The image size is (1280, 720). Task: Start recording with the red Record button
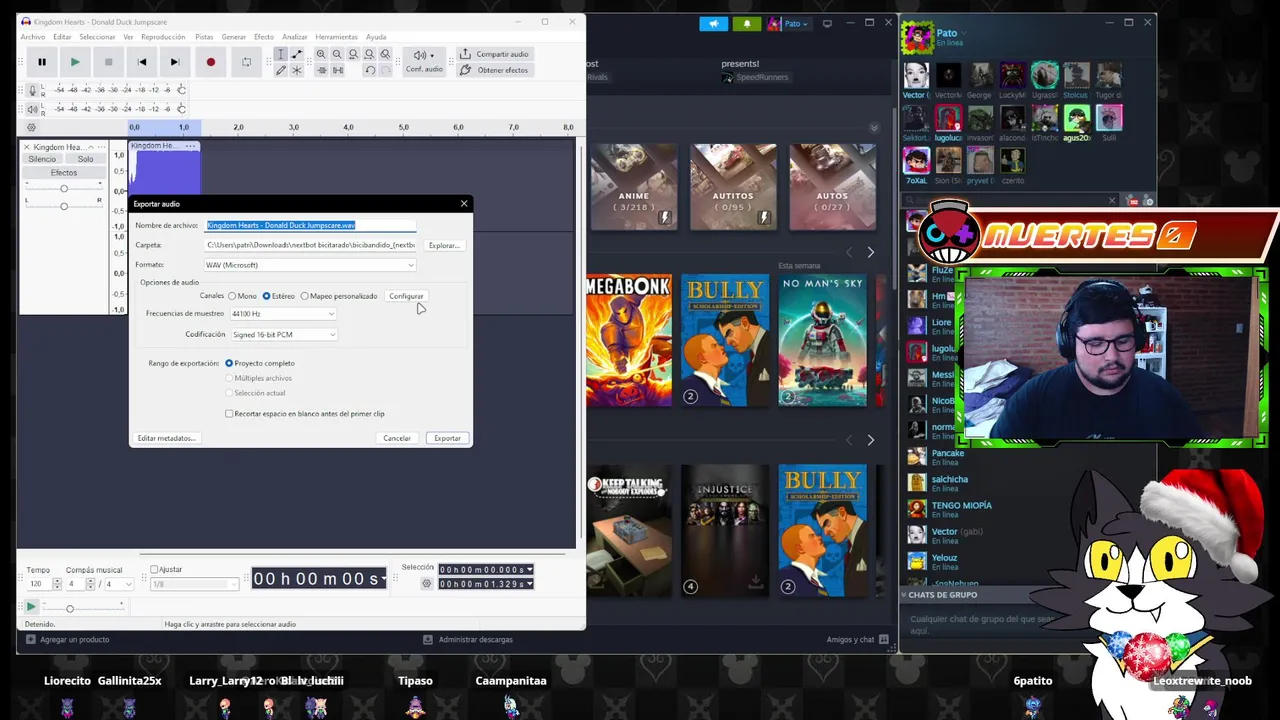pos(210,62)
